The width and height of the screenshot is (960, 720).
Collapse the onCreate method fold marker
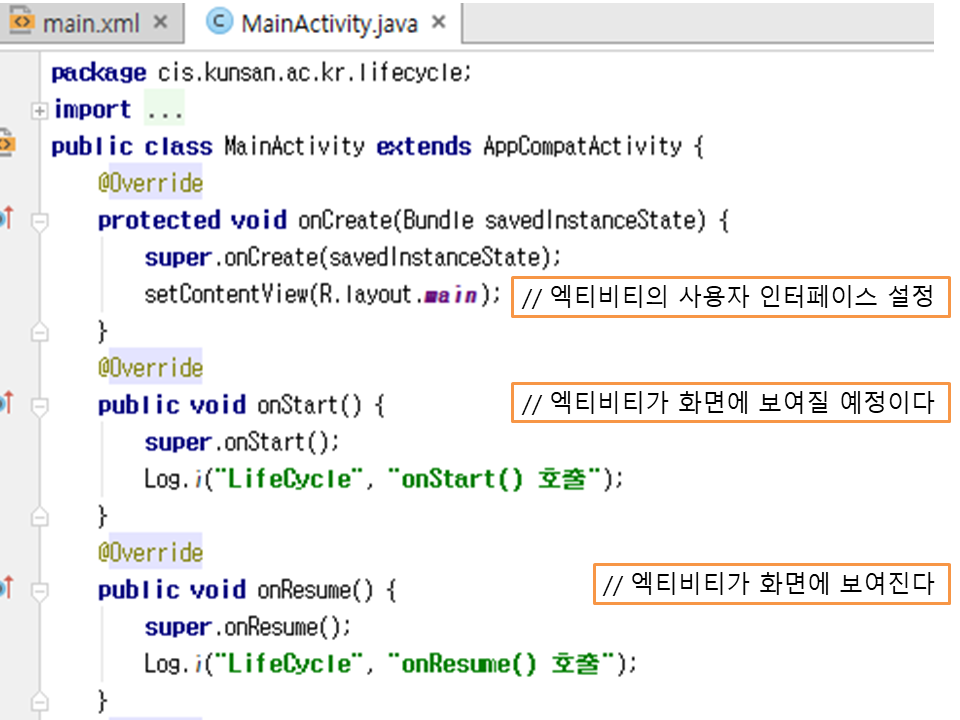point(39,222)
